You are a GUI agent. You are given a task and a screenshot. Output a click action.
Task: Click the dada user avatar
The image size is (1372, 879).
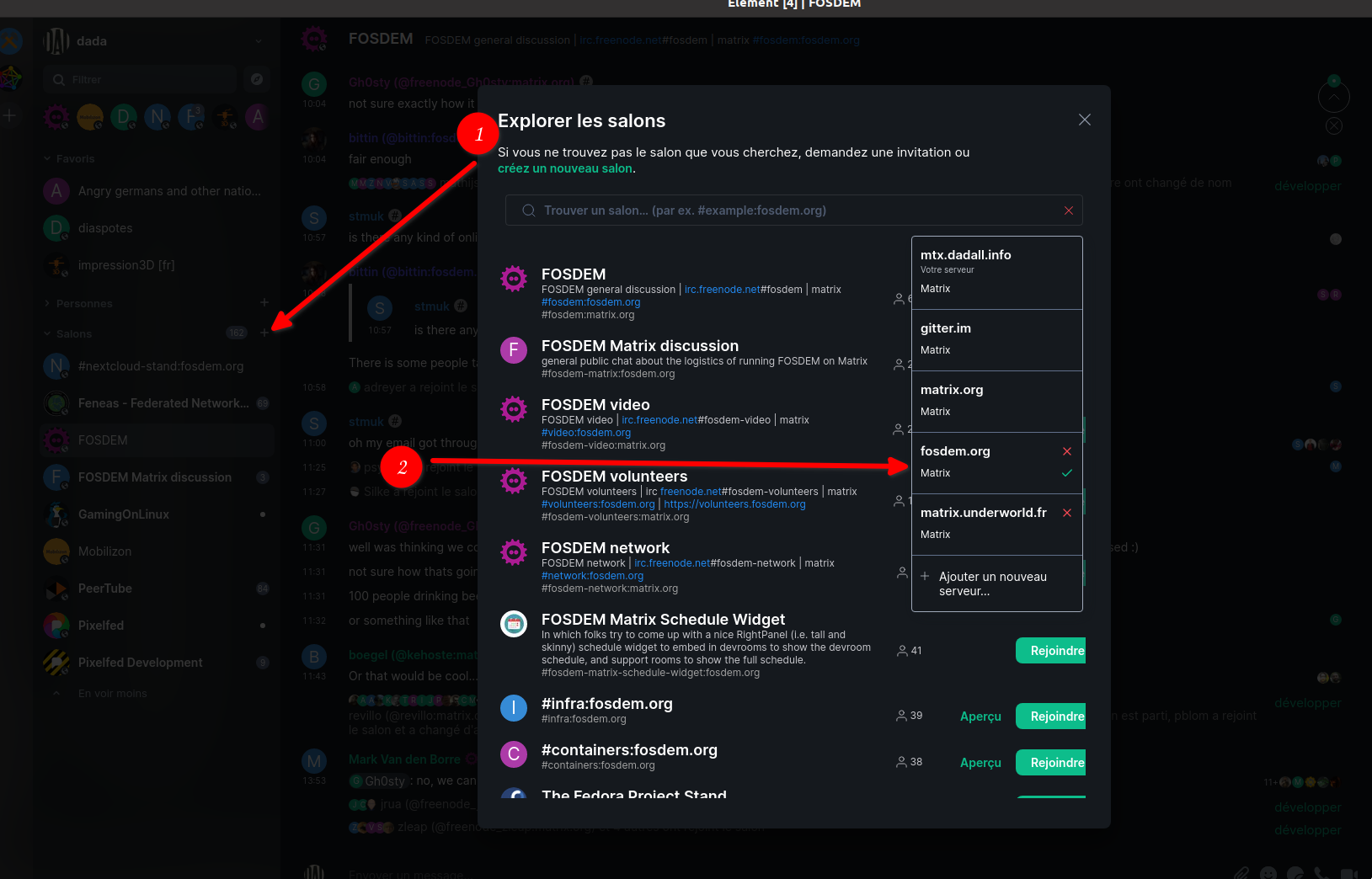pyautogui.click(x=56, y=41)
